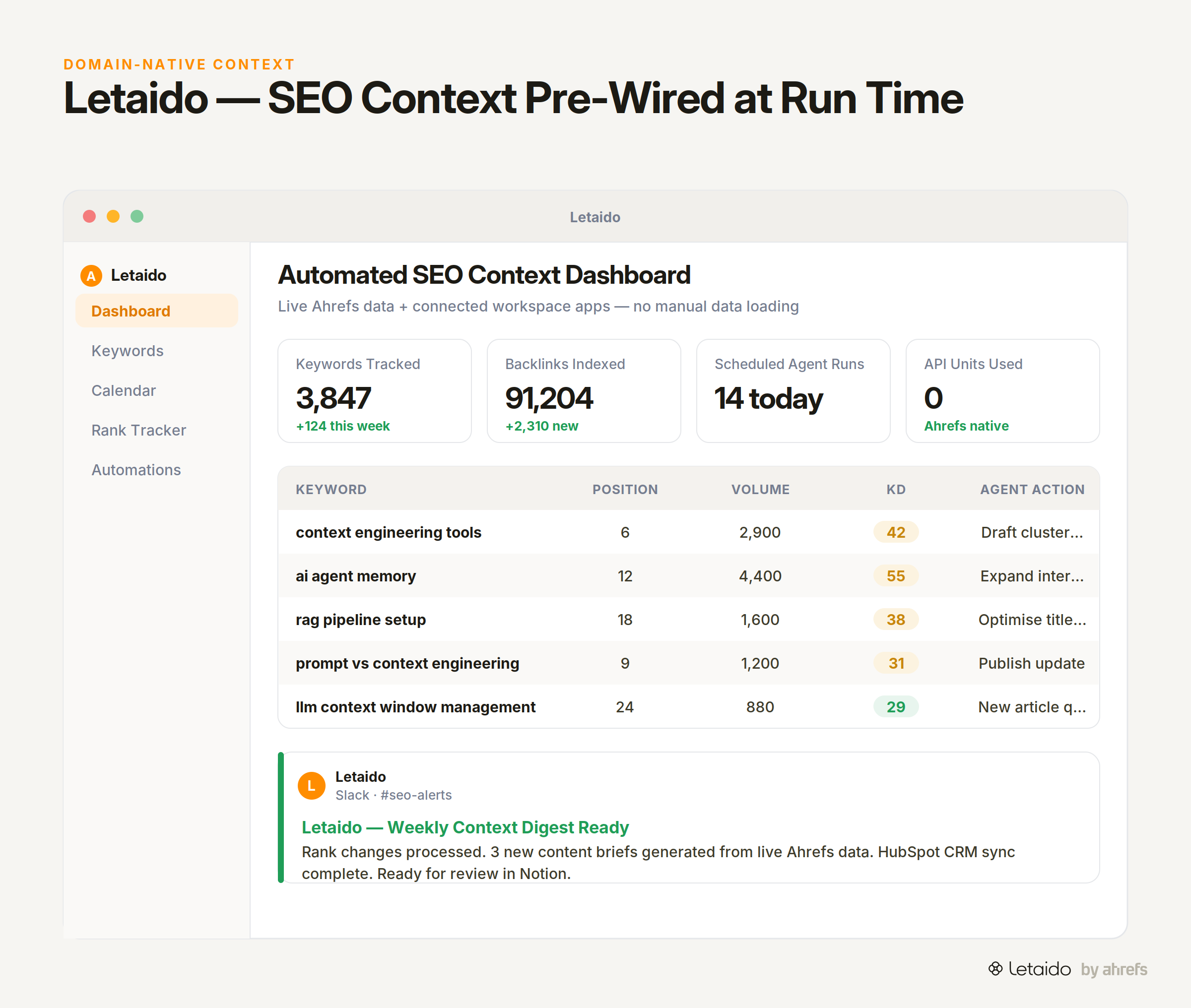The image size is (1191, 1008).
Task: Click the Automated SEO Context Dashboard heading
Action: click(x=484, y=275)
